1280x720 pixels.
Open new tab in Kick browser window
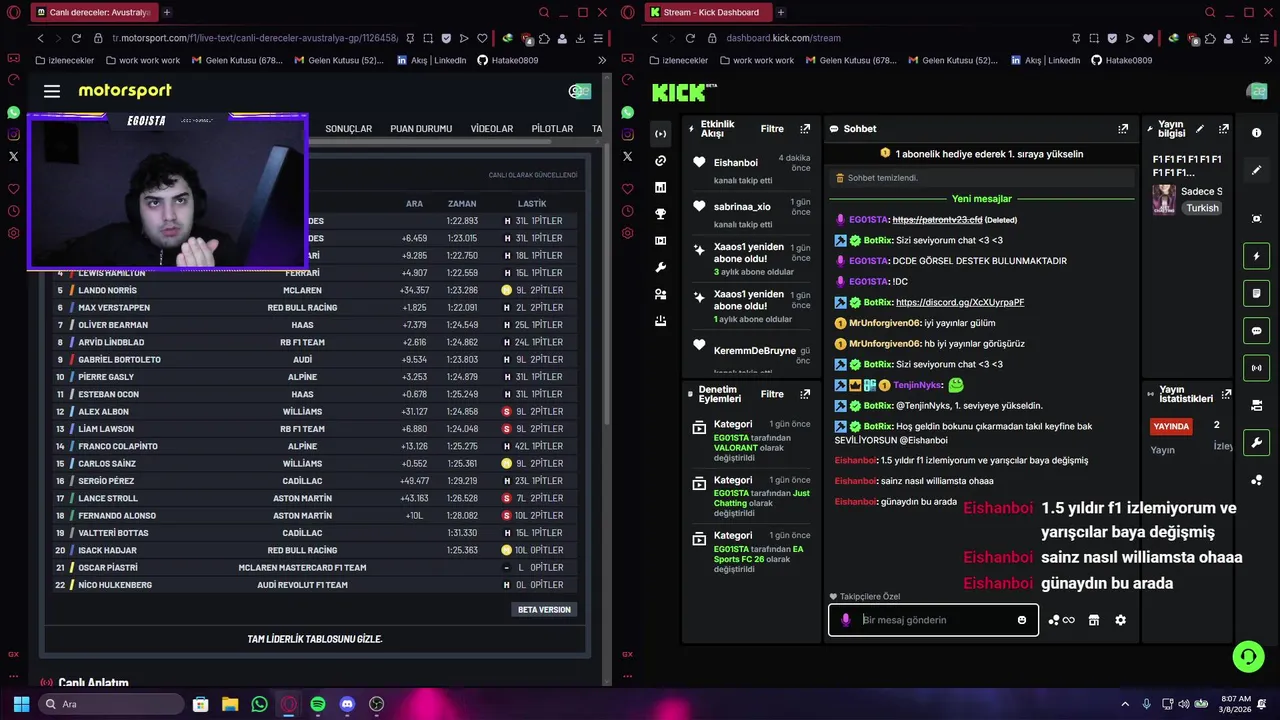[x=780, y=13]
